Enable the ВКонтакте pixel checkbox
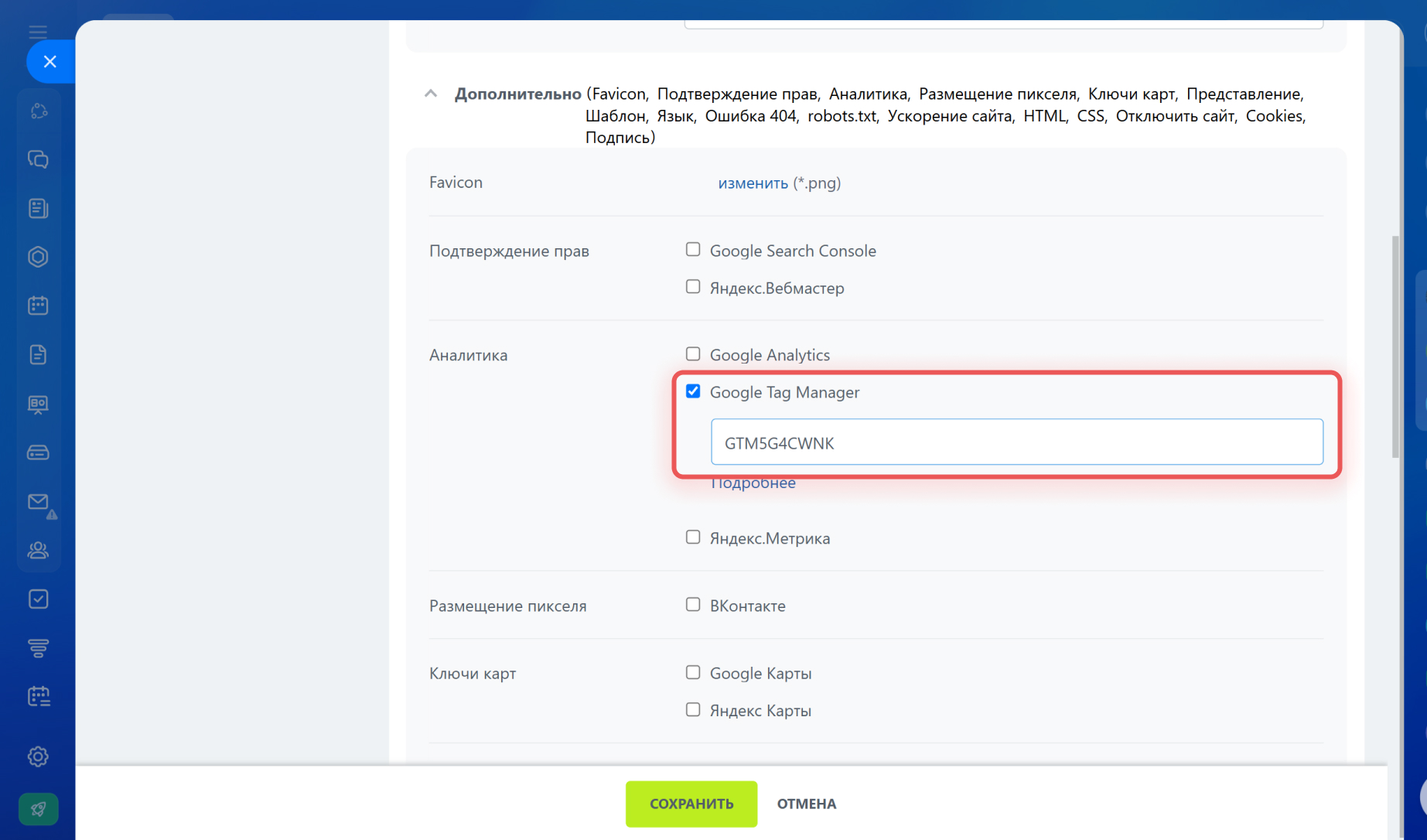This screenshot has height=840, width=1427. pos(693,605)
